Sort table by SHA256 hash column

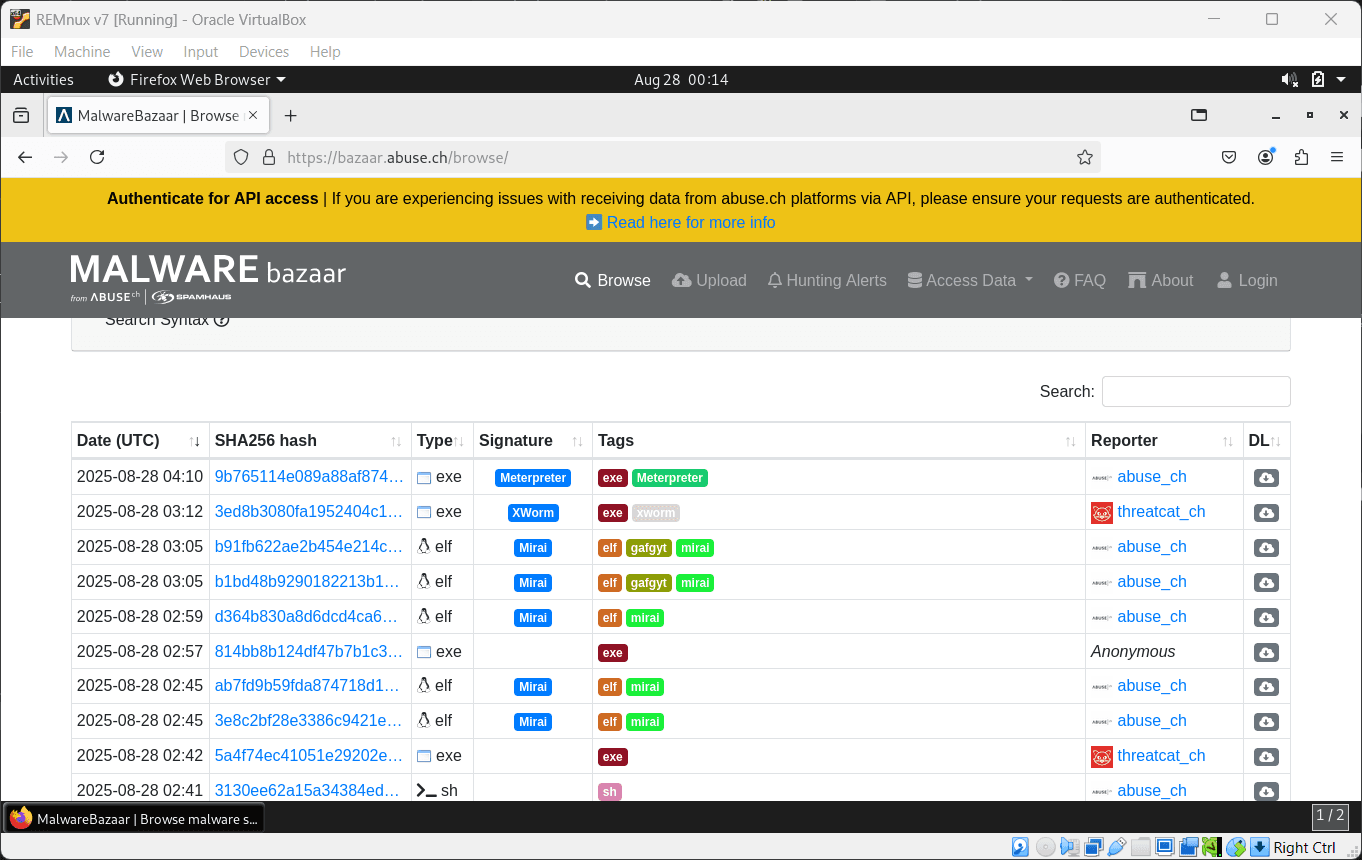(x=310, y=440)
